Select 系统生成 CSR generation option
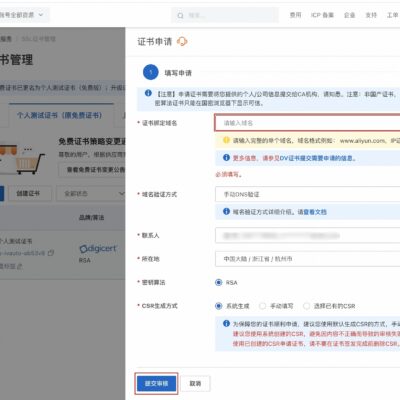 218,306
